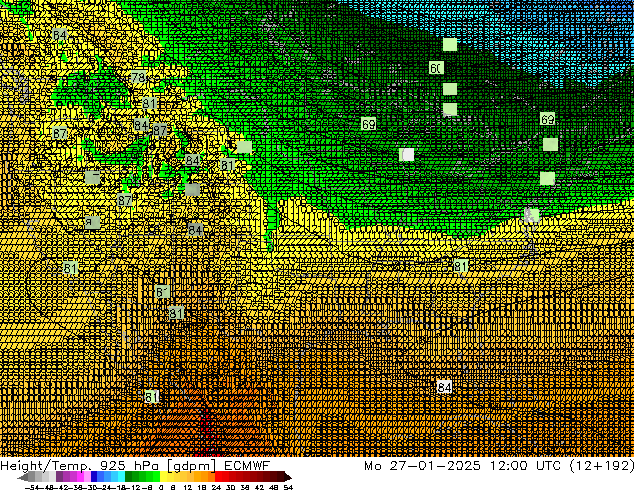Click the "78" contour label
The width and height of the screenshot is (634, 490).
pos(138,77)
